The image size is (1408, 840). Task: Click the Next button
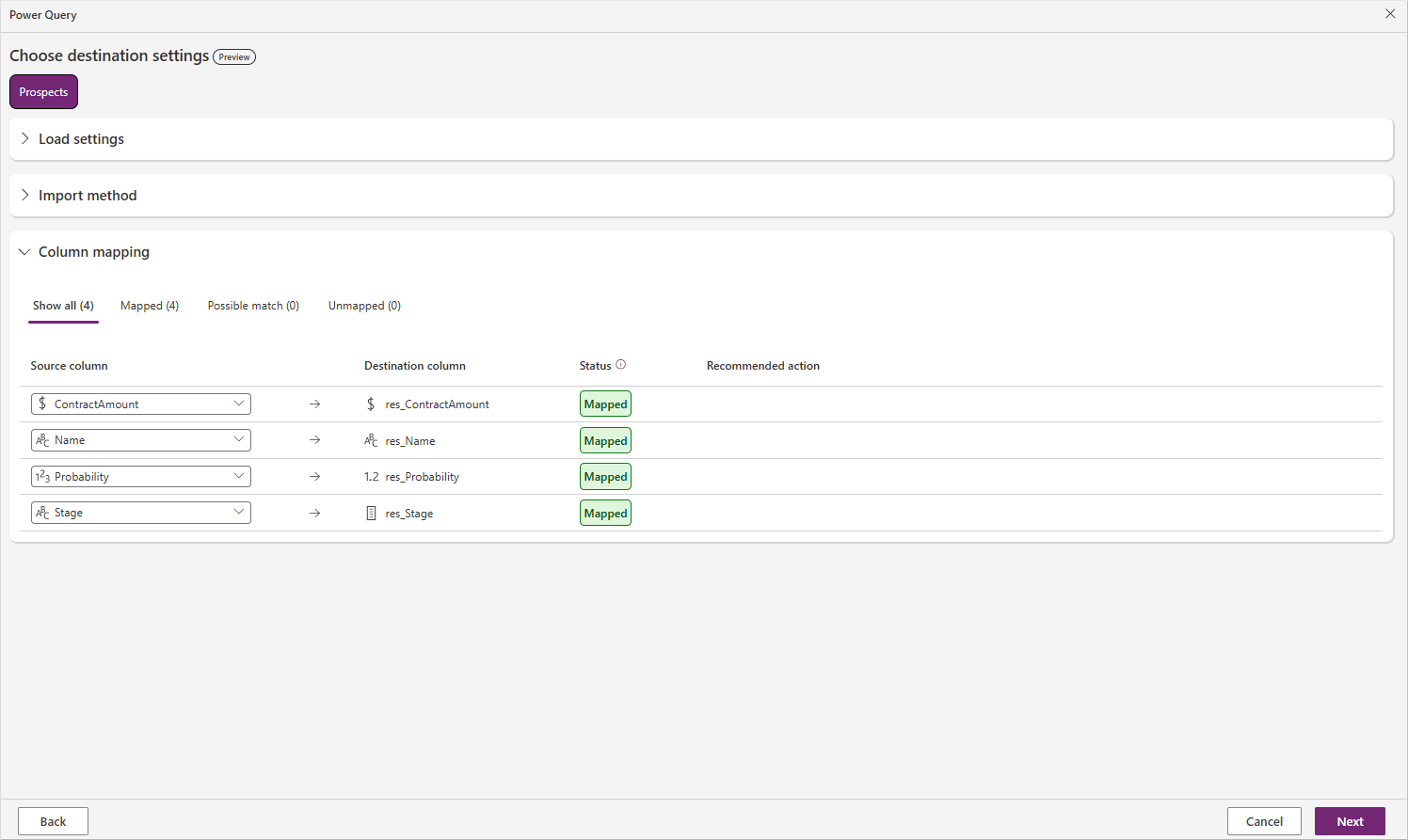click(x=1350, y=821)
